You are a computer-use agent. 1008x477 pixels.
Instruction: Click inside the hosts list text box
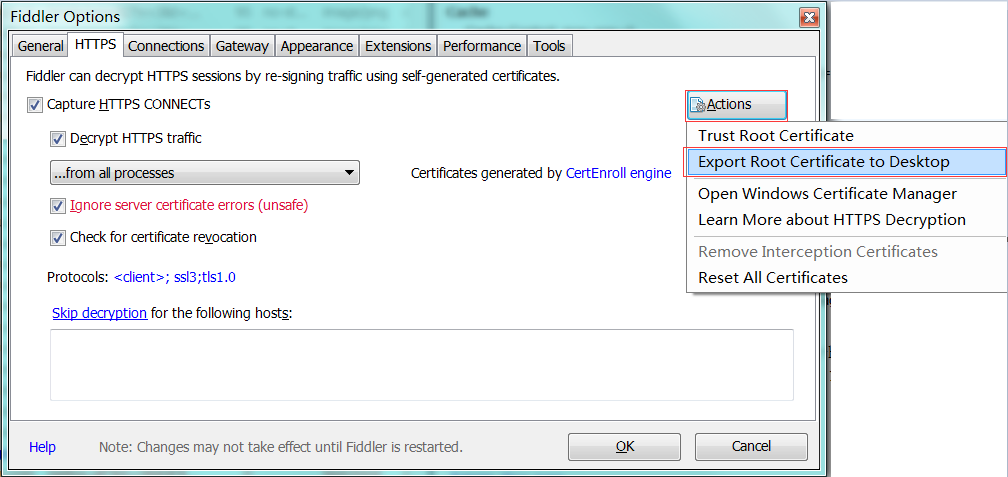click(x=422, y=365)
